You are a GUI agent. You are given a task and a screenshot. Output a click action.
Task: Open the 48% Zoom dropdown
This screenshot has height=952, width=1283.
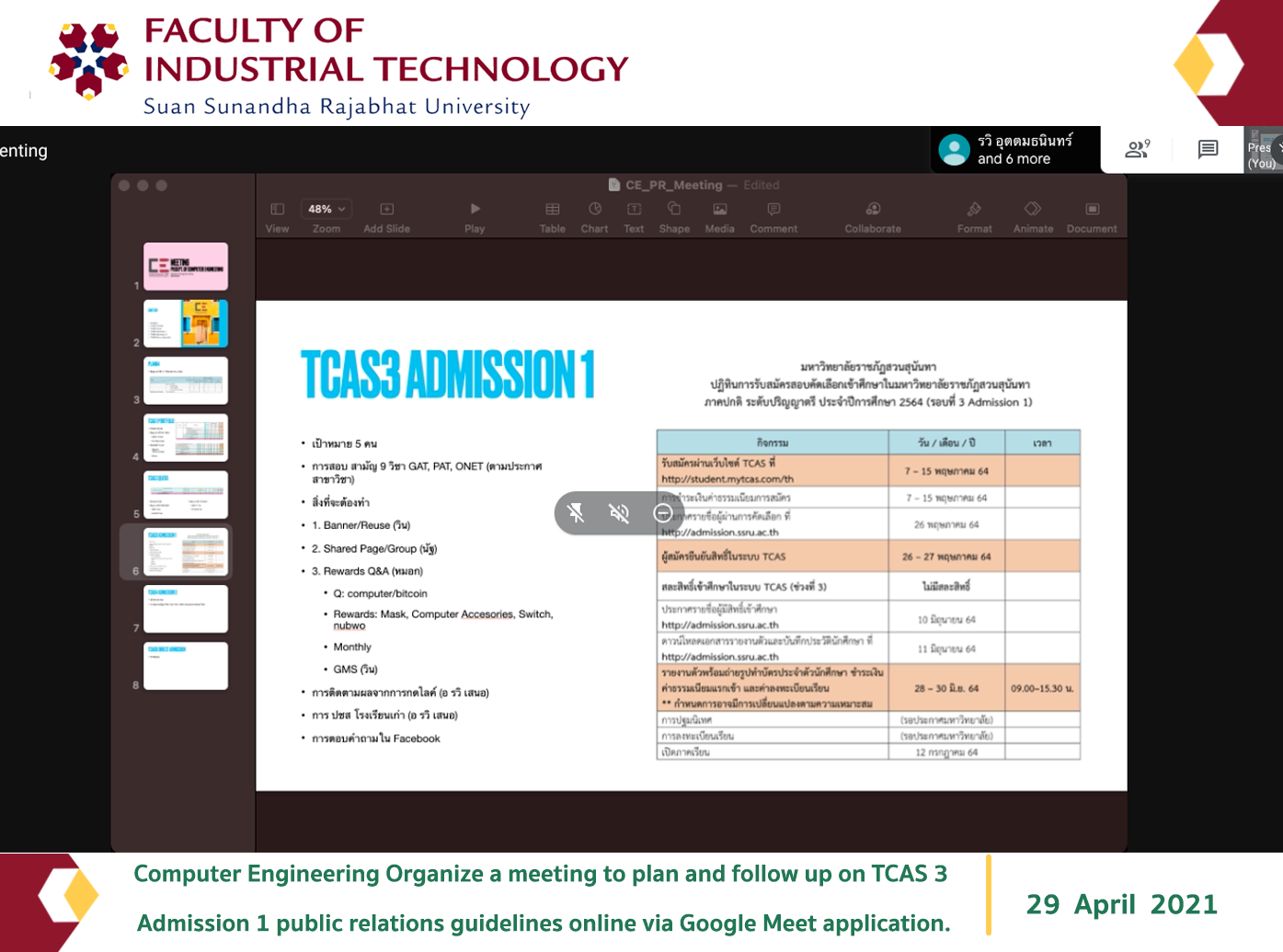pyautogui.click(x=326, y=210)
